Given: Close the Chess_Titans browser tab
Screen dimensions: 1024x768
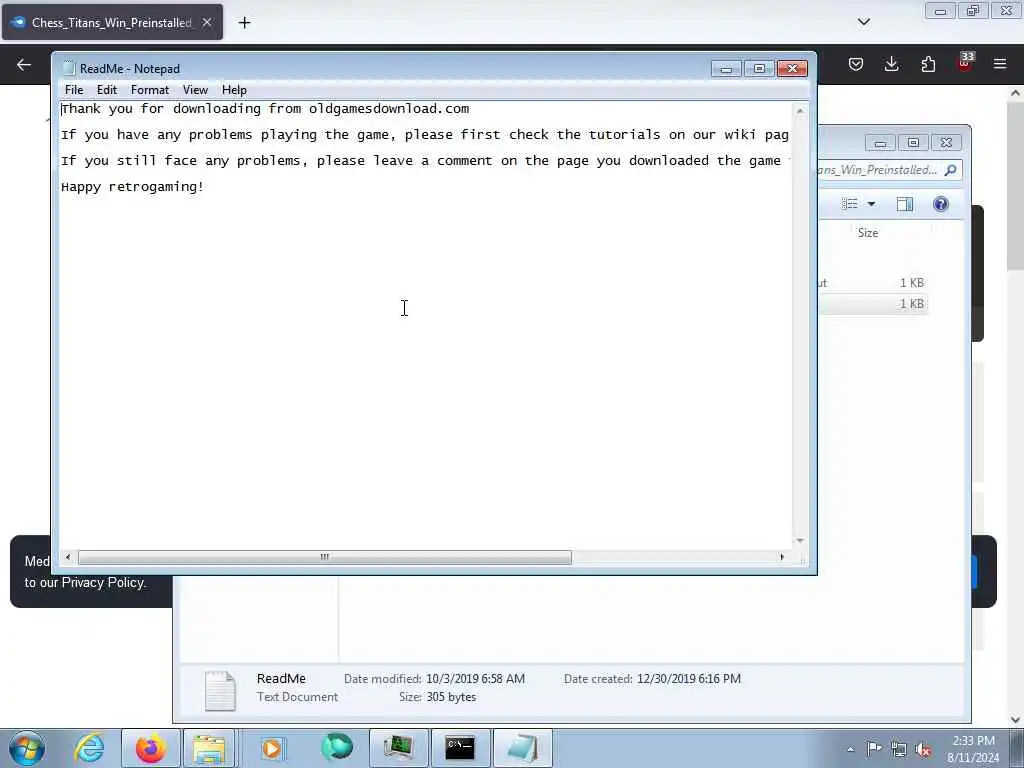Looking at the screenshot, I should pyautogui.click(x=206, y=22).
